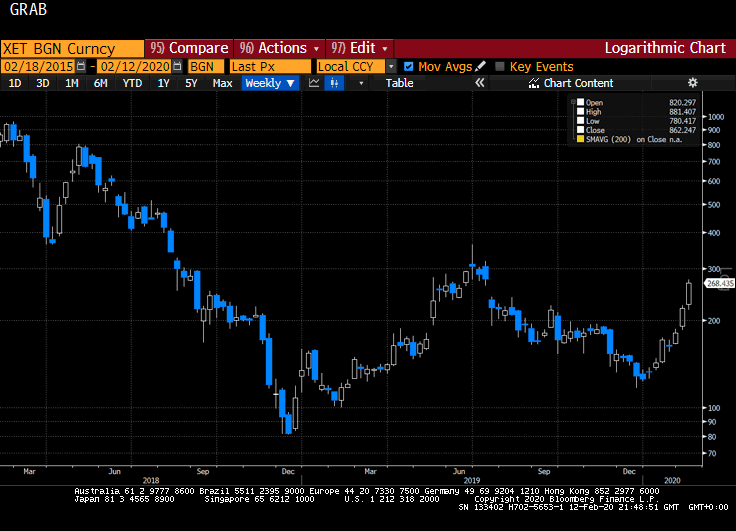Click the end date field 02/12/2020
The image size is (736, 531).
(x=135, y=67)
